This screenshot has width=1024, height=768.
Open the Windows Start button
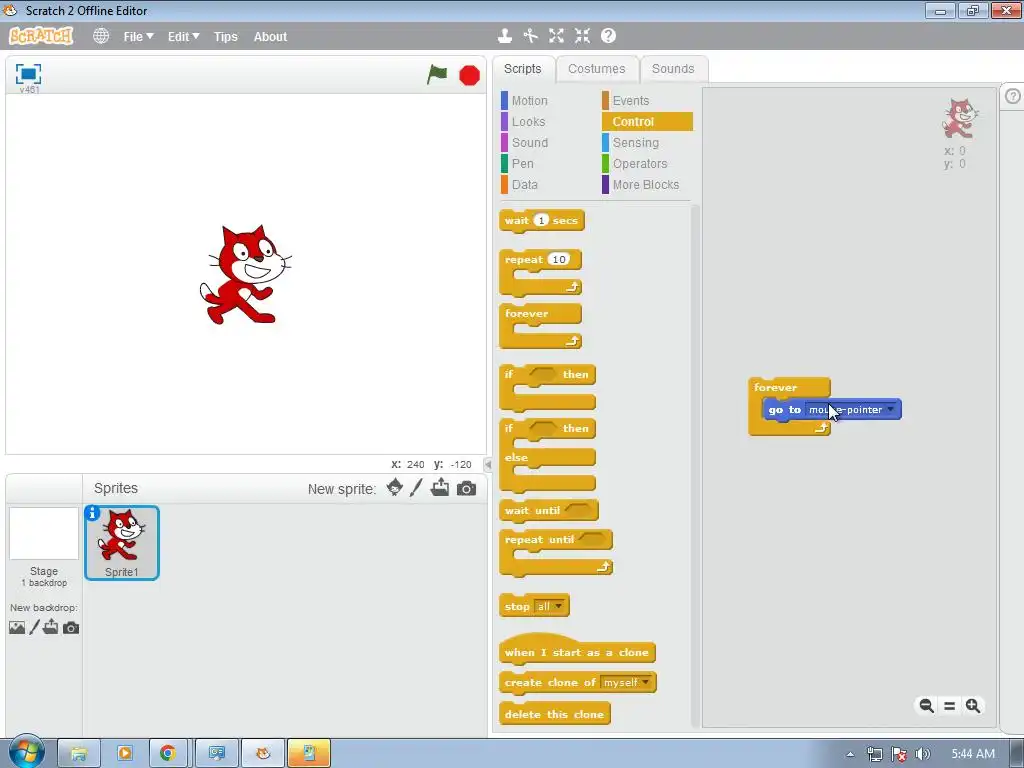(x=26, y=751)
